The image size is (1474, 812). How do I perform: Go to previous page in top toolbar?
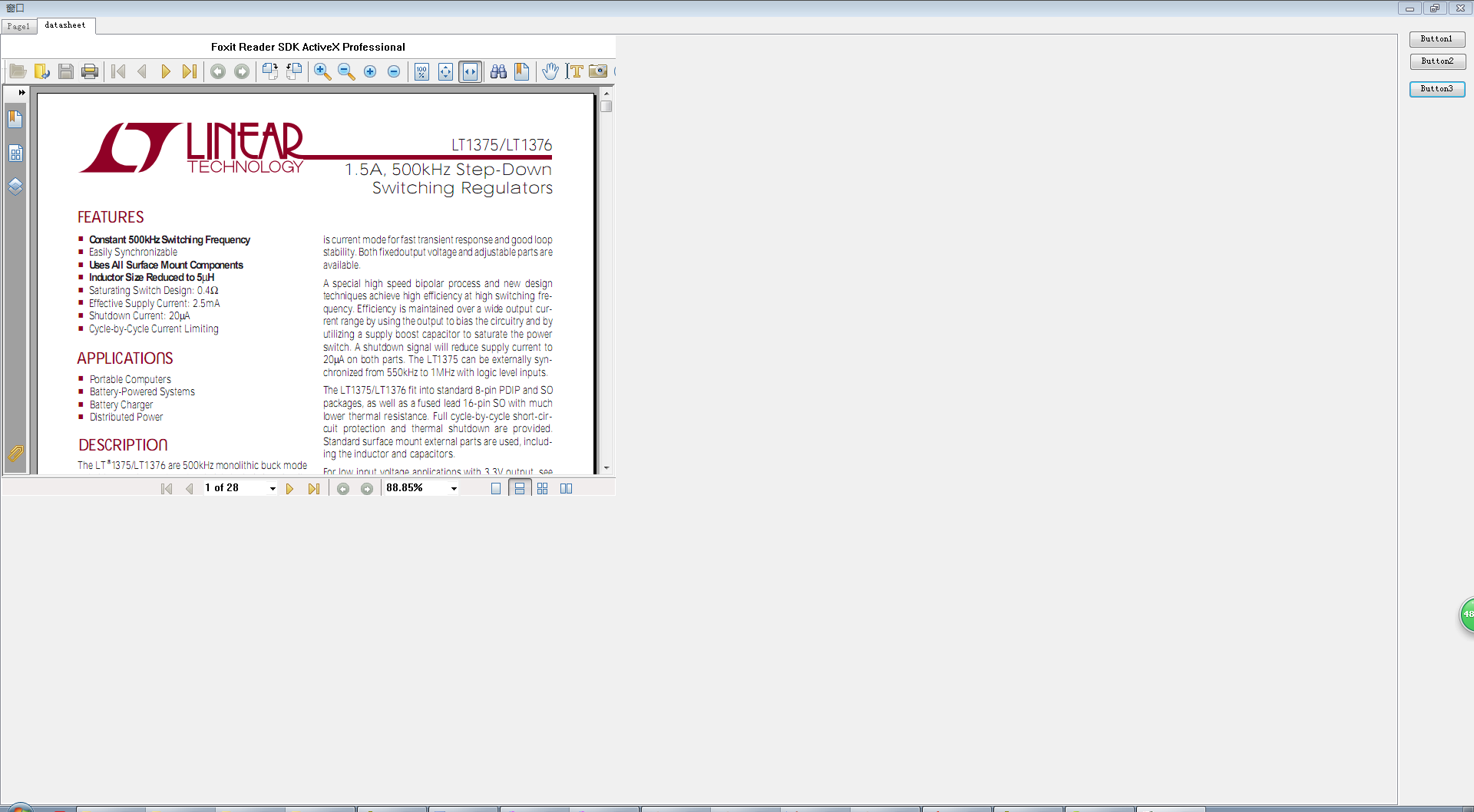point(142,71)
